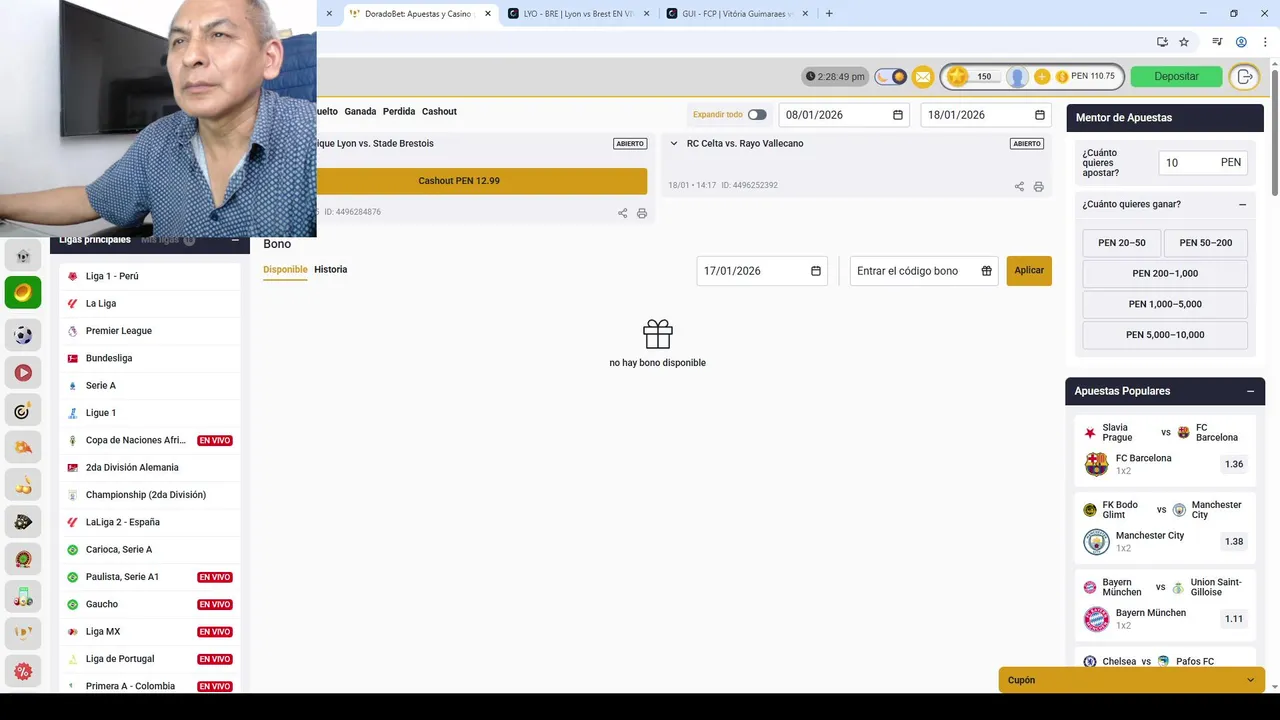This screenshot has height=720, width=1280.
Task: Filter bets by Ganada tab
Action: point(360,112)
